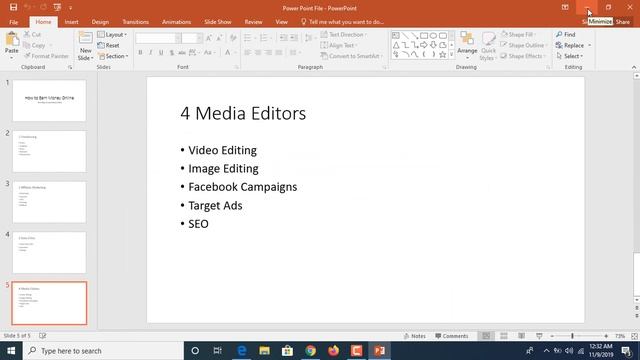Open the Layout dropdown
The height and width of the screenshot is (360, 640).
click(x=112, y=35)
